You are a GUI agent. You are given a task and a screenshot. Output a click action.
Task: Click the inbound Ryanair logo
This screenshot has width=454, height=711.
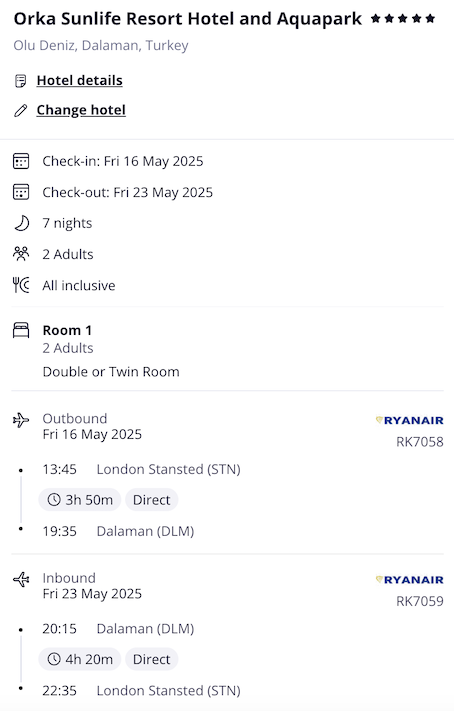(x=410, y=580)
